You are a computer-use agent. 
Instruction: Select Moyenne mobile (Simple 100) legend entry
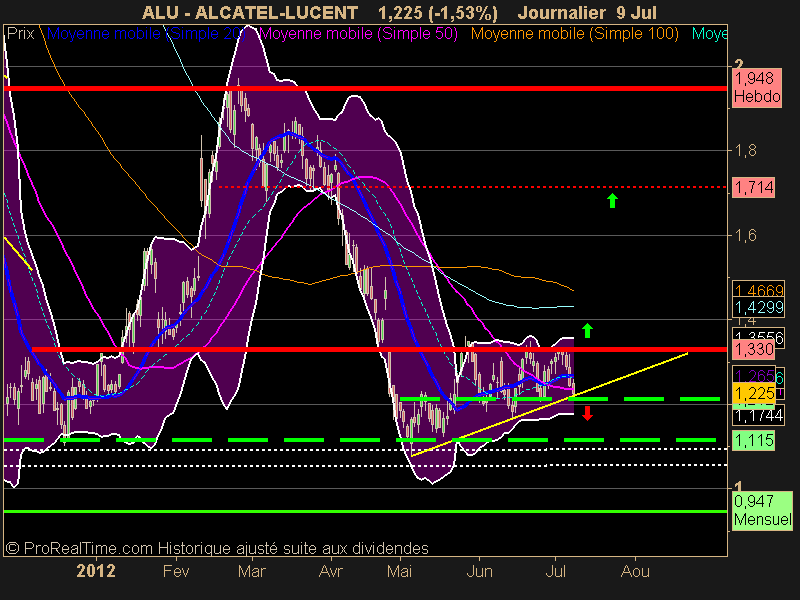pyautogui.click(x=574, y=34)
